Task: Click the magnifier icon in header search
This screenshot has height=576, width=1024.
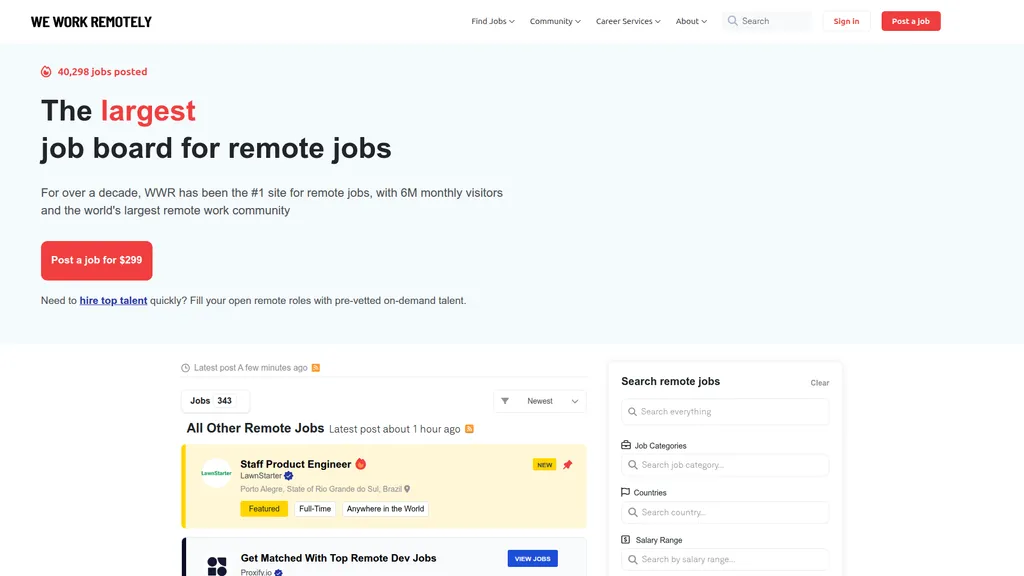Action: 733,21
